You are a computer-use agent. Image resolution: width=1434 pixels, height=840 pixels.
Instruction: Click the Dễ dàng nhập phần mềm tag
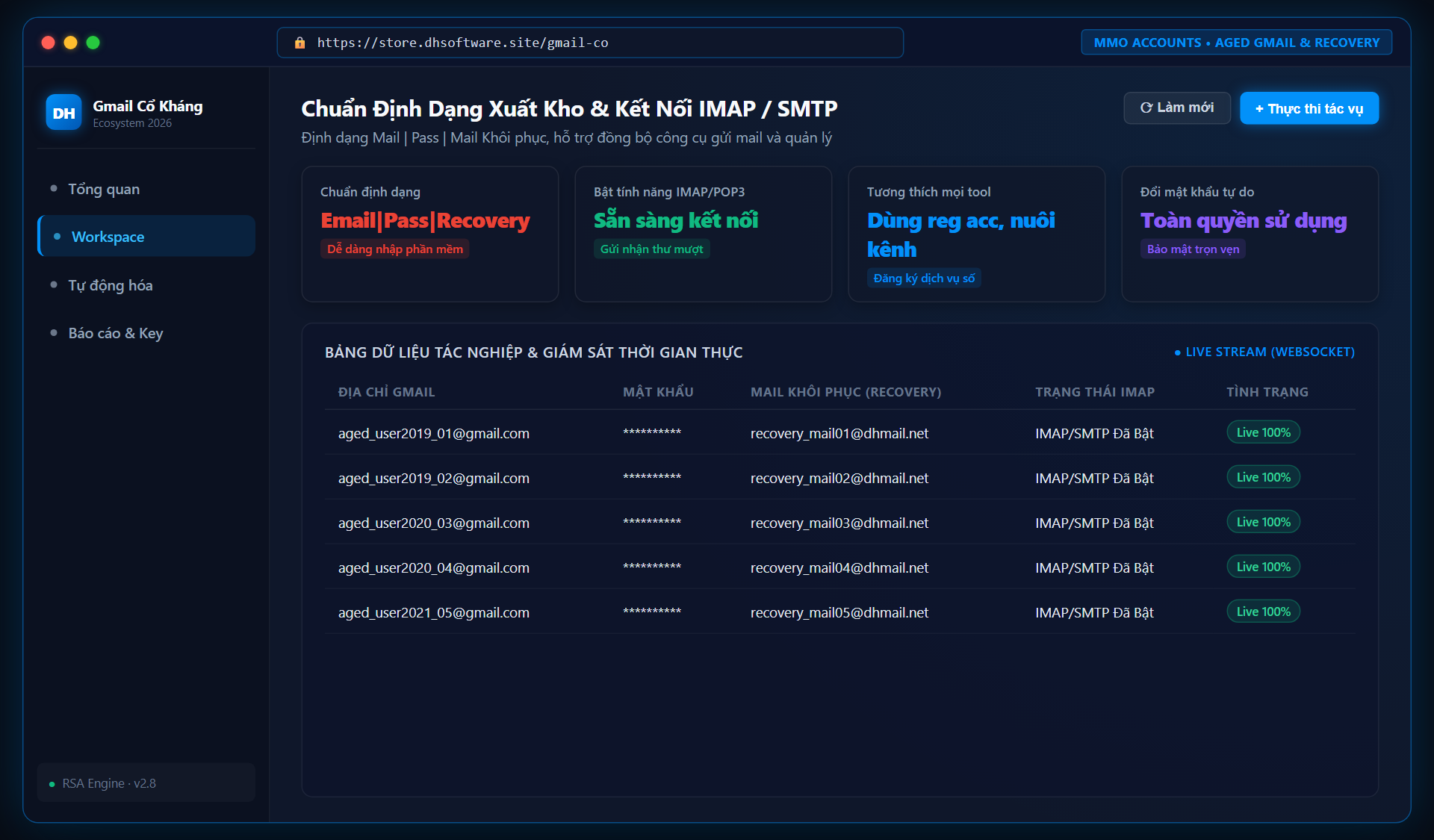click(x=395, y=249)
